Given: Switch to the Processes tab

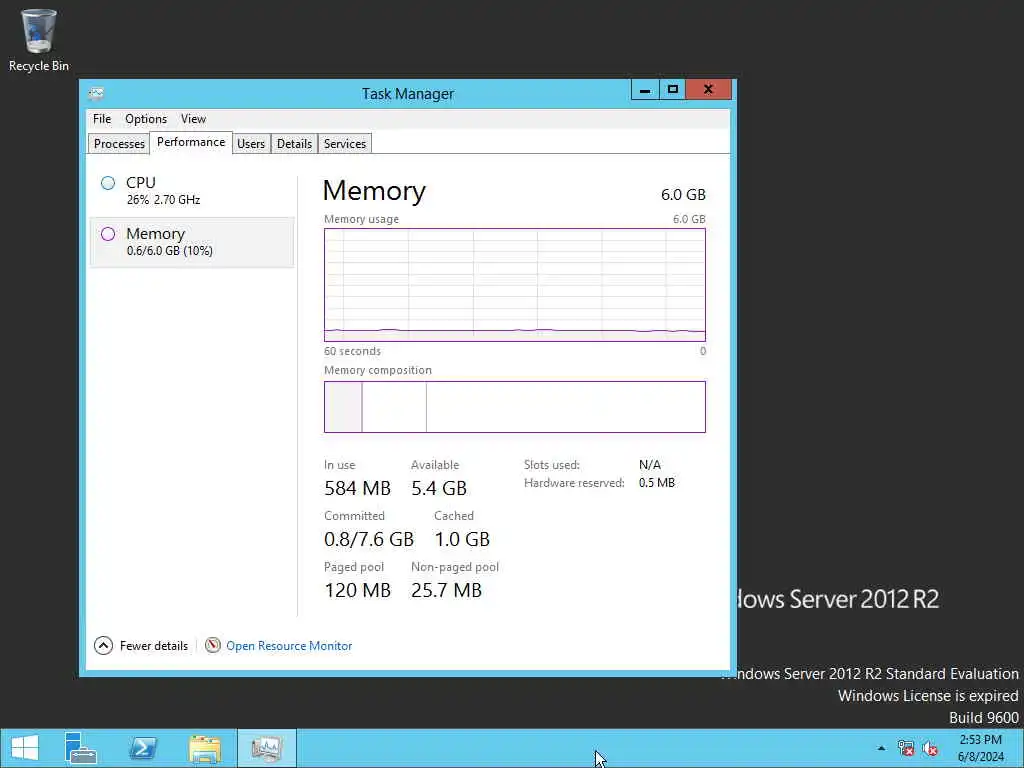Looking at the screenshot, I should [119, 144].
